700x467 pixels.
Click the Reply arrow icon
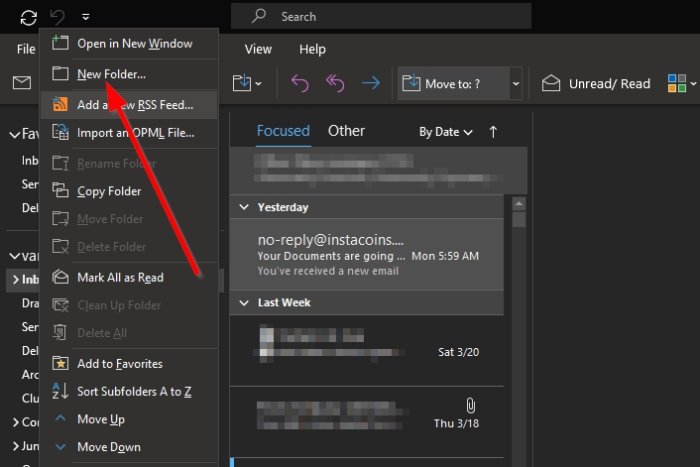point(300,83)
